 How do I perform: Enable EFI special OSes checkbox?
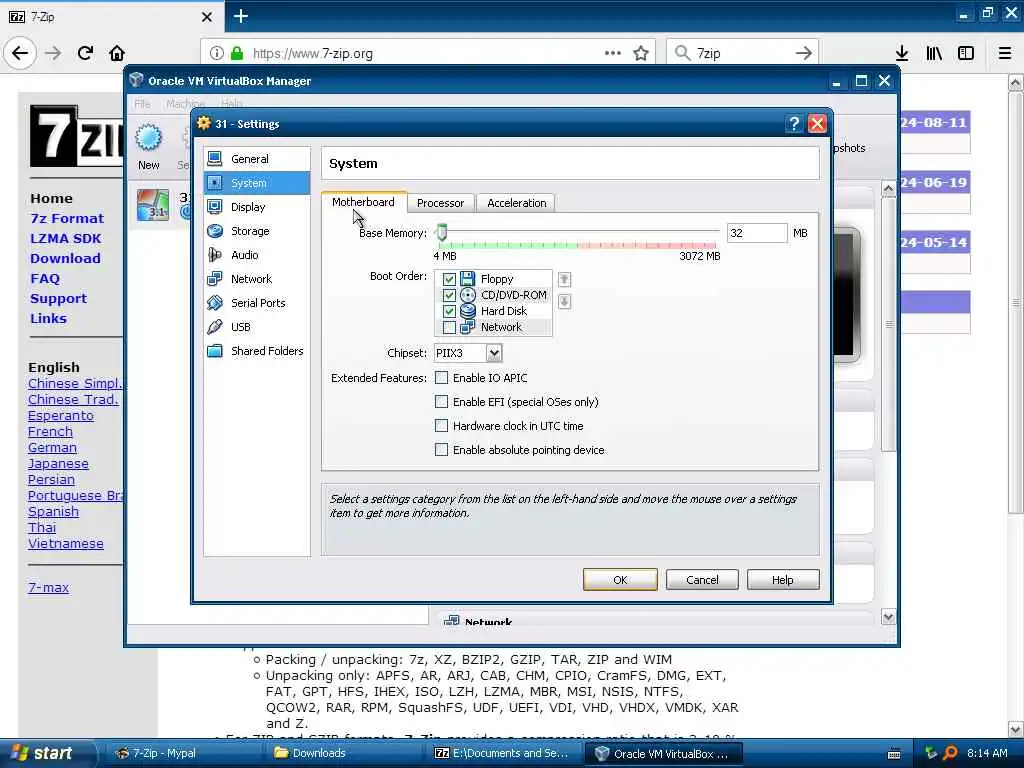[x=441, y=402]
